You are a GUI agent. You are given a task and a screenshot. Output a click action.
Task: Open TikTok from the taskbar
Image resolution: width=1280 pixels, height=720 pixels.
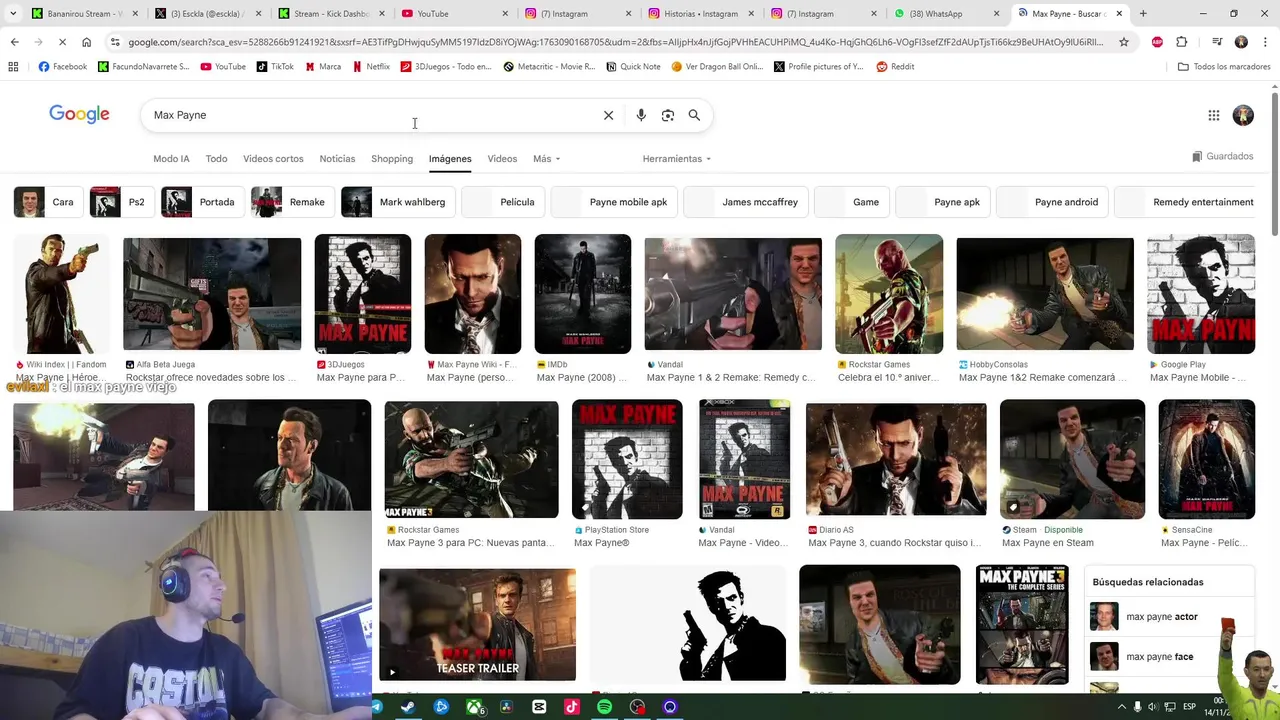pyautogui.click(x=571, y=707)
